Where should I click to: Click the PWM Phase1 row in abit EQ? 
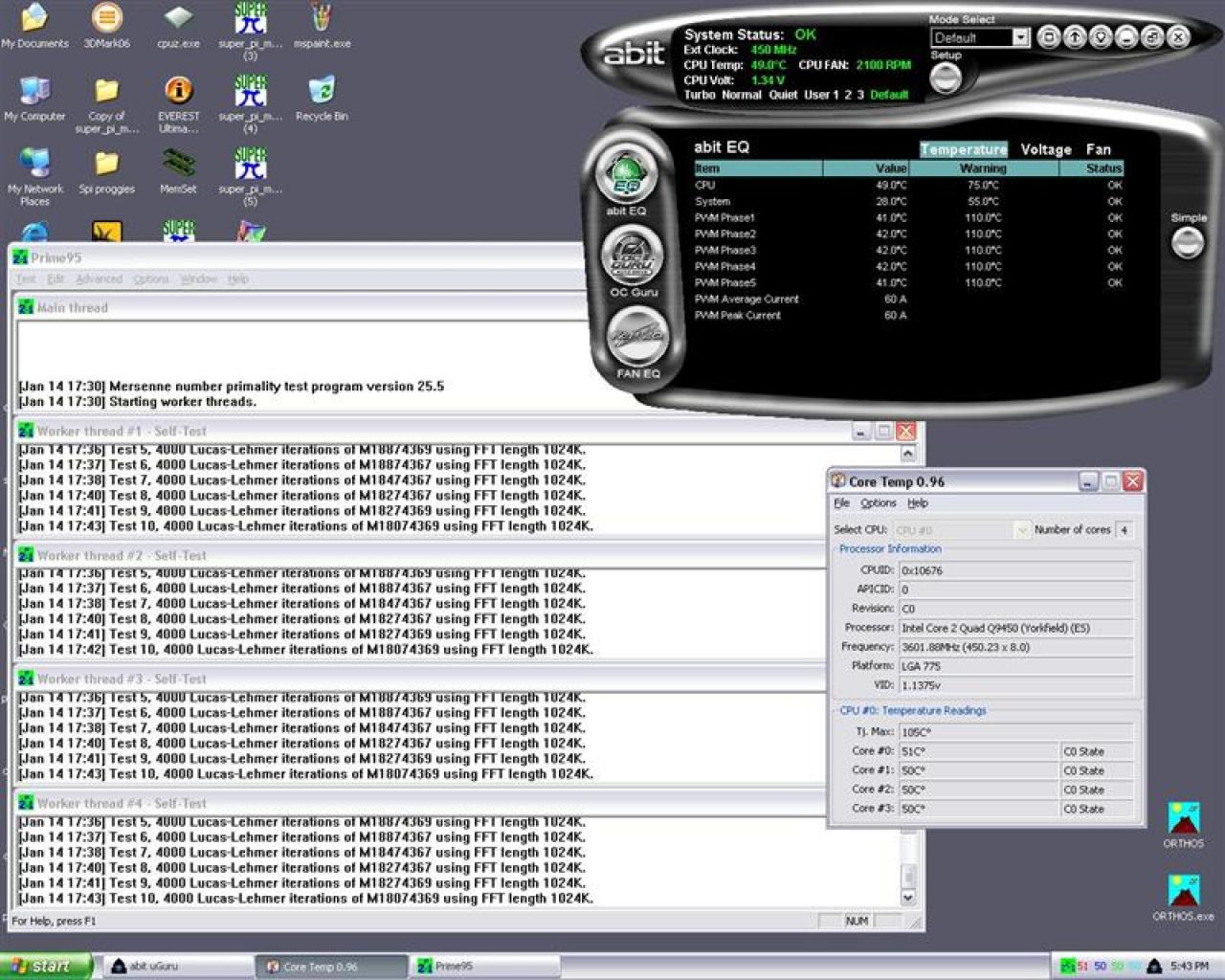(908, 217)
